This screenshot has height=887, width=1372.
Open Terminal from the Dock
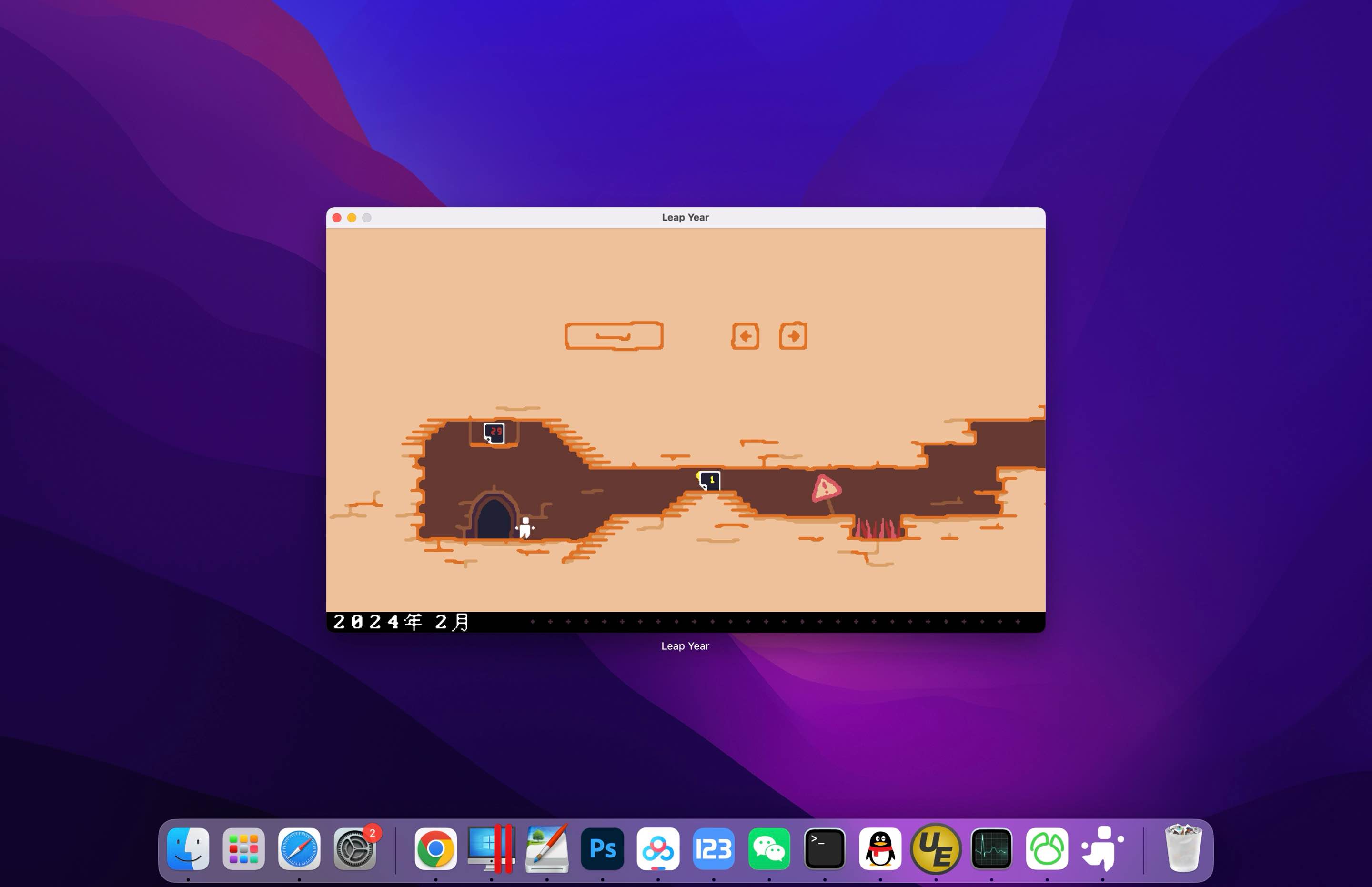[825, 848]
